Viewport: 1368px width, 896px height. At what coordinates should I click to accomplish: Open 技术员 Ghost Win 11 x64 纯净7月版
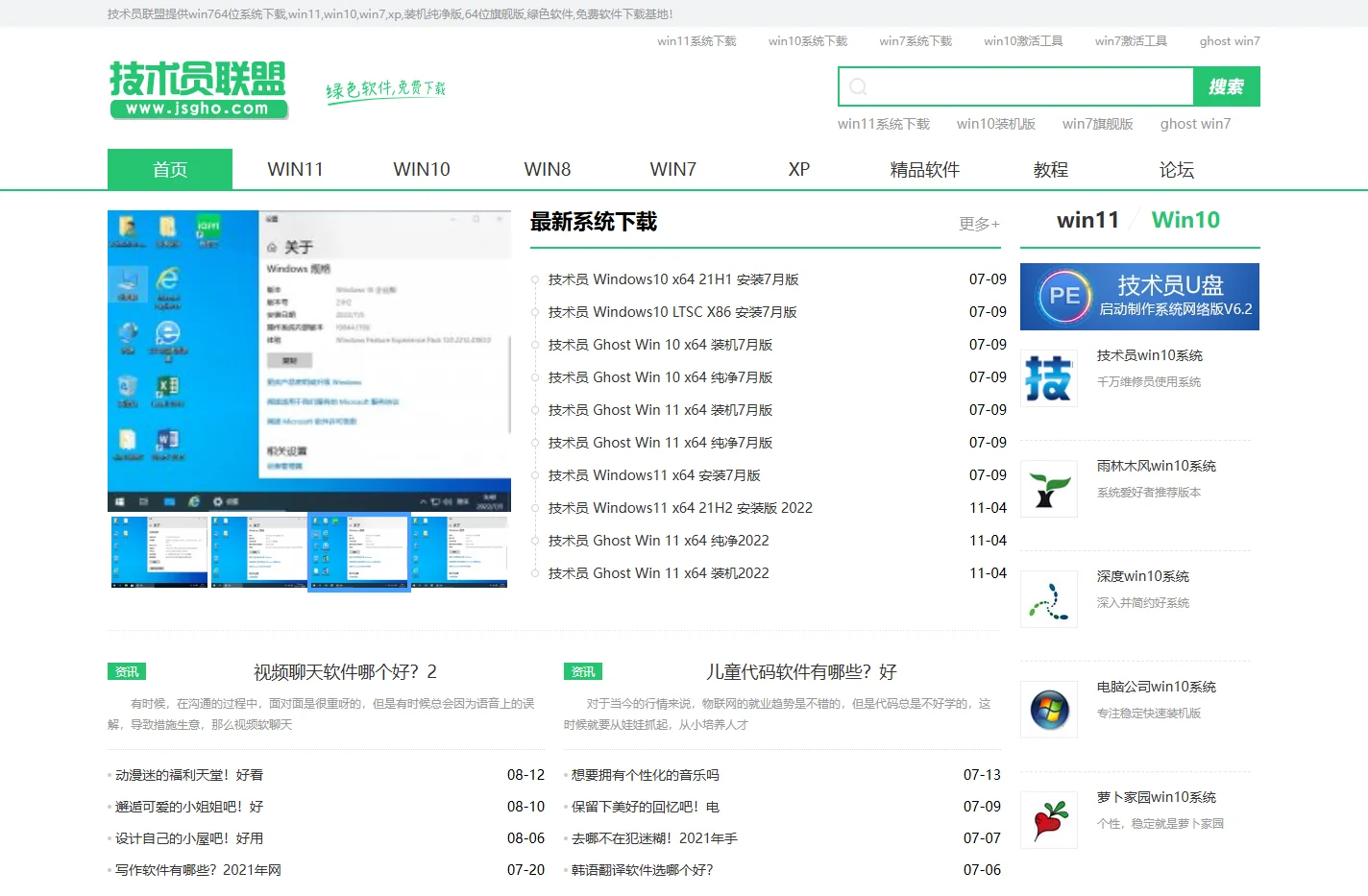pos(660,443)
